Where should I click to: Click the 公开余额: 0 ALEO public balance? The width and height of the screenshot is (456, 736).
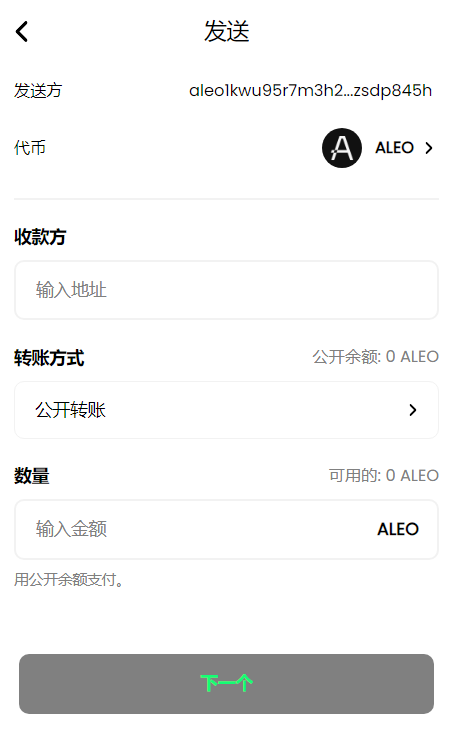point(376,357)
